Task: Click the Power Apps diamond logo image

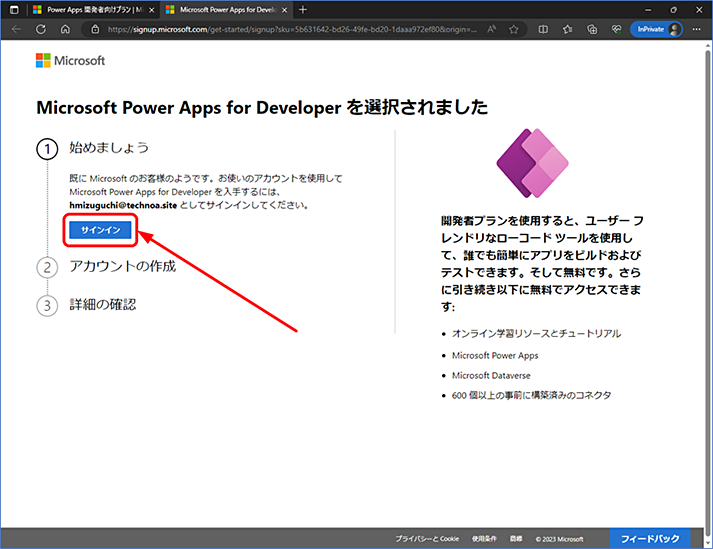Action: [x=532, y=163]
